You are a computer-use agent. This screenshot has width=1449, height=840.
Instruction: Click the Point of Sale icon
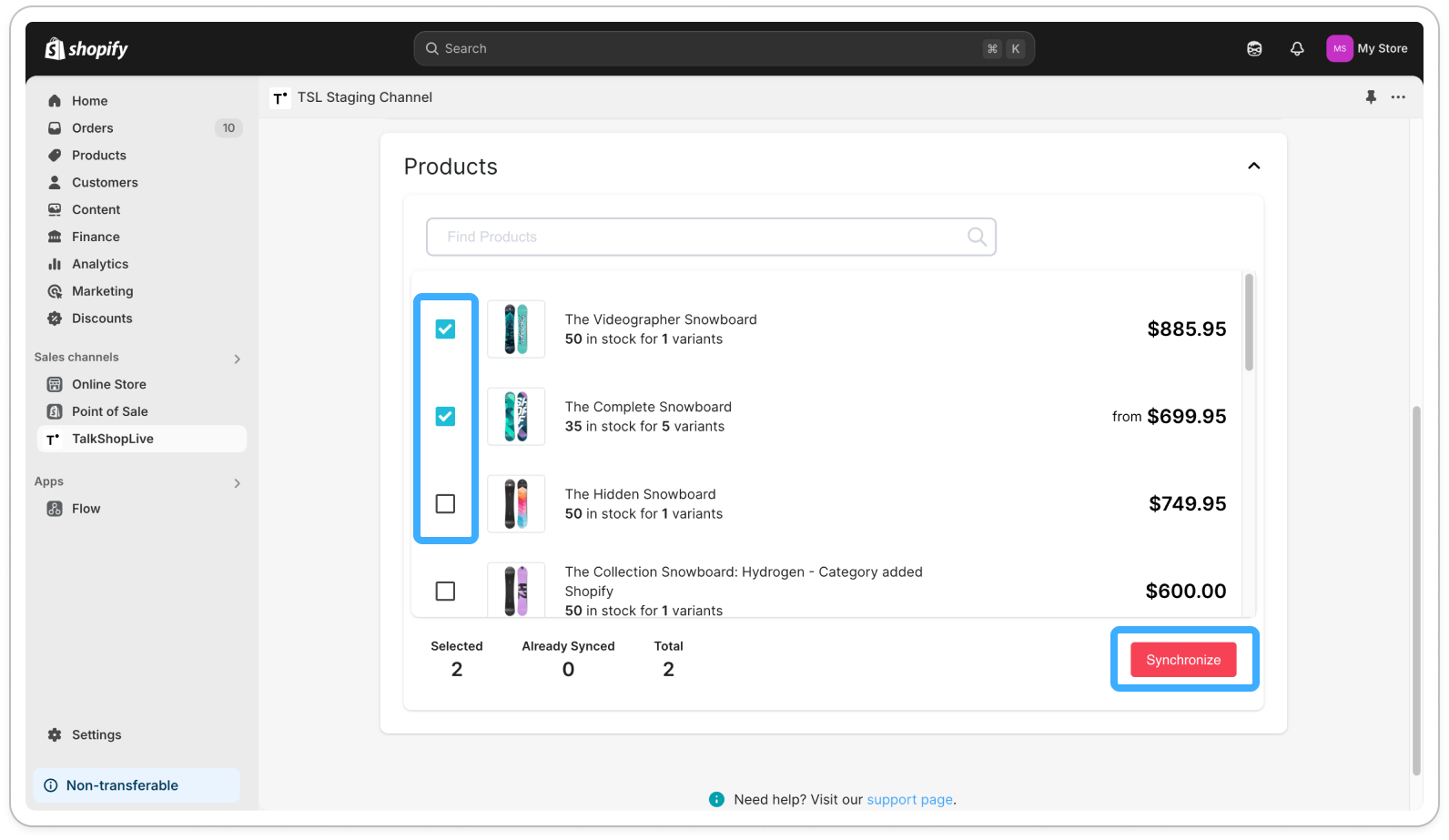55,411
